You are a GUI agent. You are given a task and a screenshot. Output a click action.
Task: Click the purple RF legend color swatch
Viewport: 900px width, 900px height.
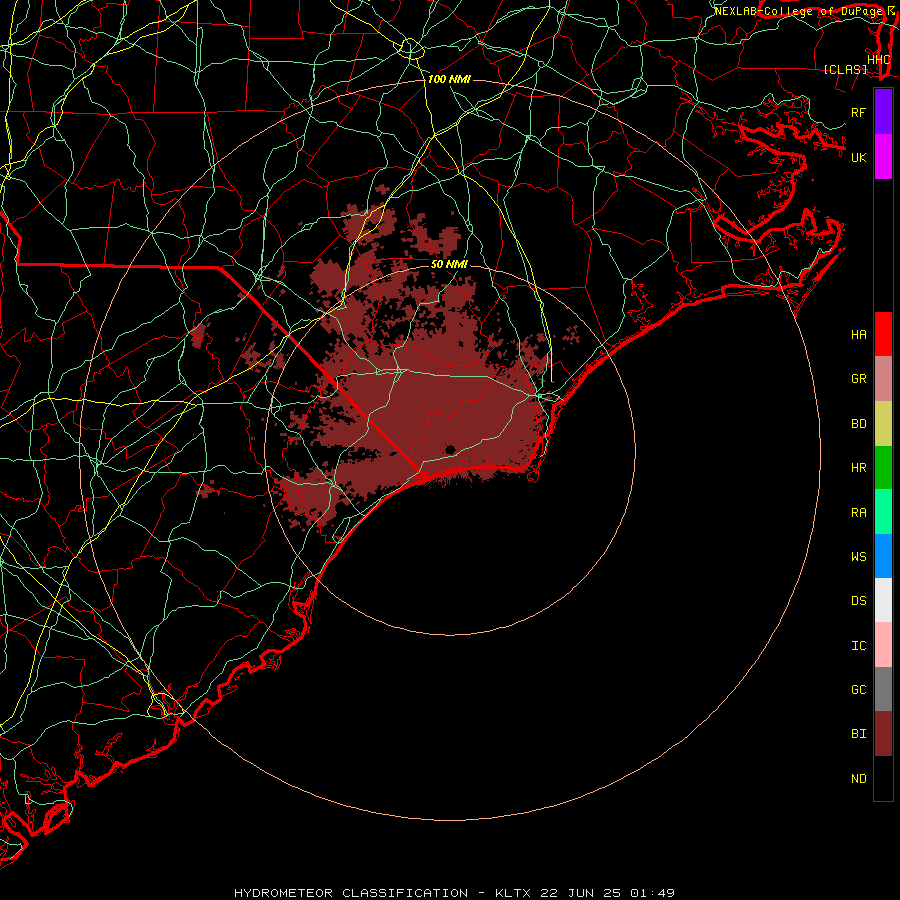(x=883, y=112)
